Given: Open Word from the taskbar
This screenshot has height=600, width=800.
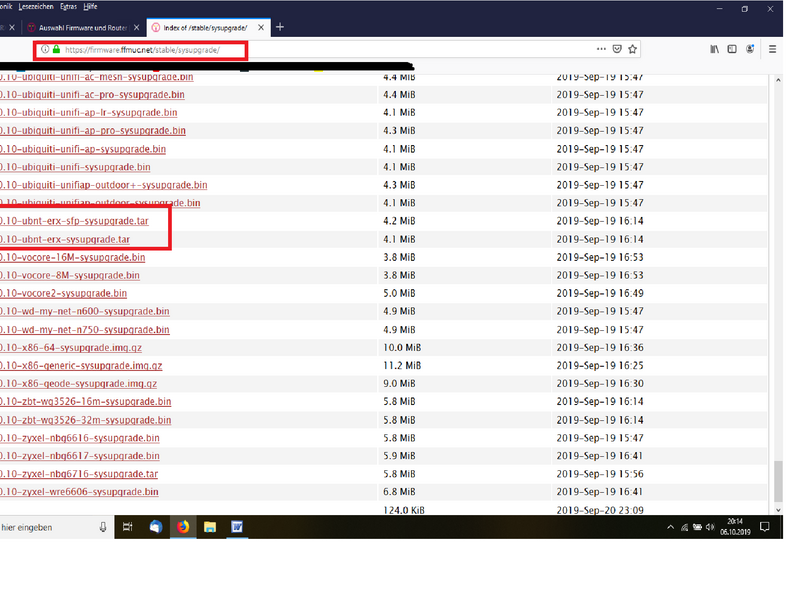Looking at the screenshot, I should click(237, 527).
